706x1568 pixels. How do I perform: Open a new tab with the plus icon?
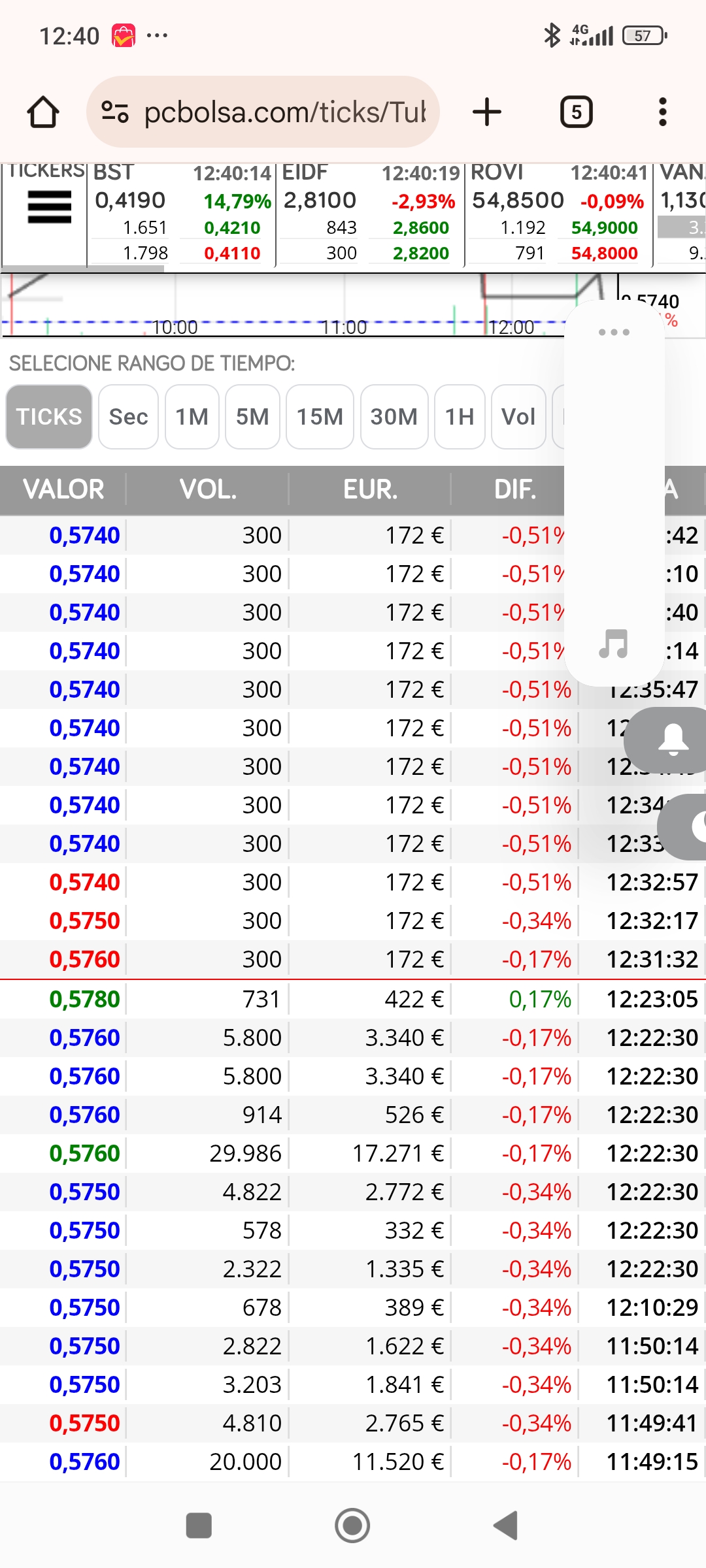pyautogui.click(x=487, y=112)
